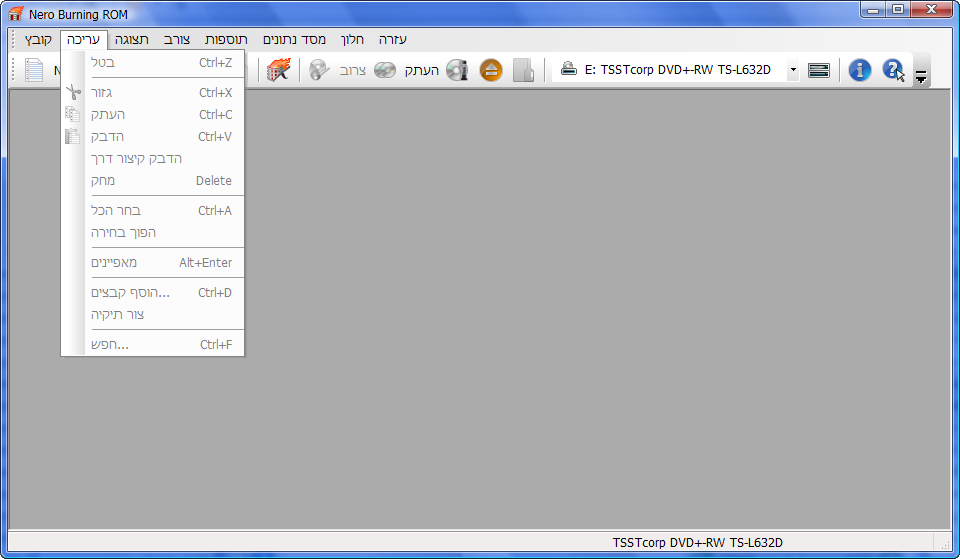Open the קובץ (File) menu

pos(38,39)
